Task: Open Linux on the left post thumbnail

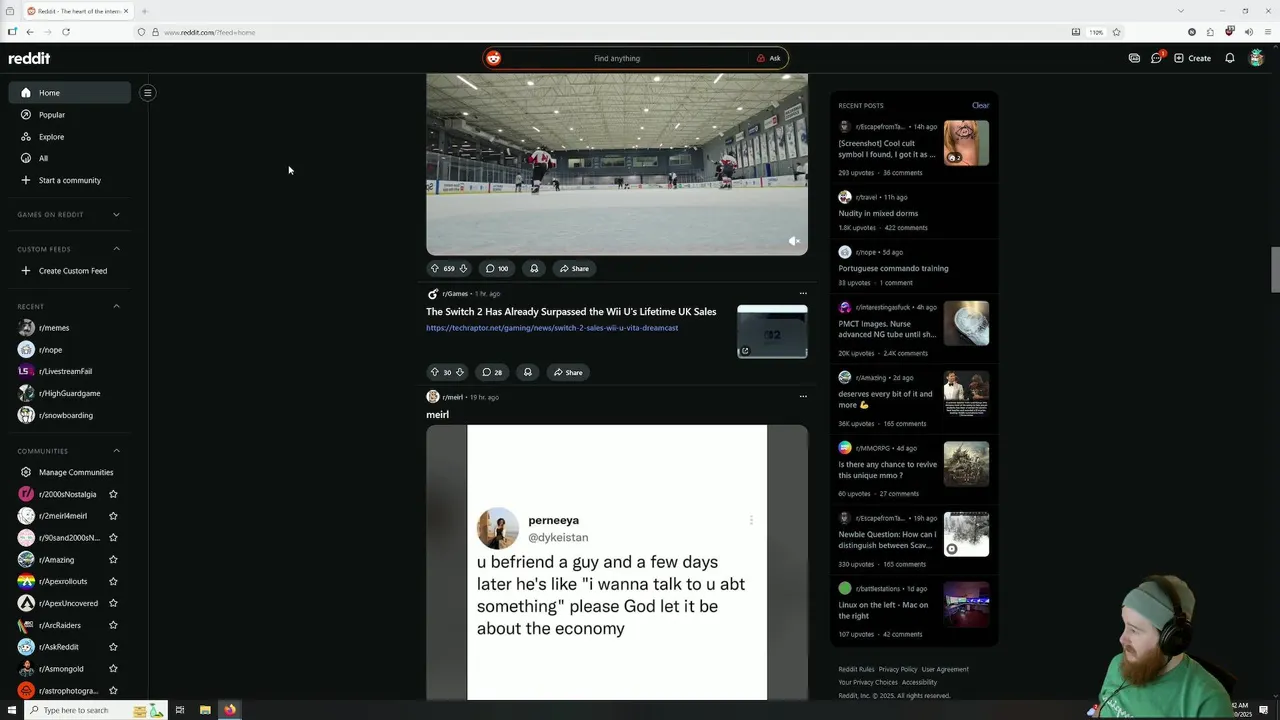Action: pyautogui.click(x=966, y=604)
